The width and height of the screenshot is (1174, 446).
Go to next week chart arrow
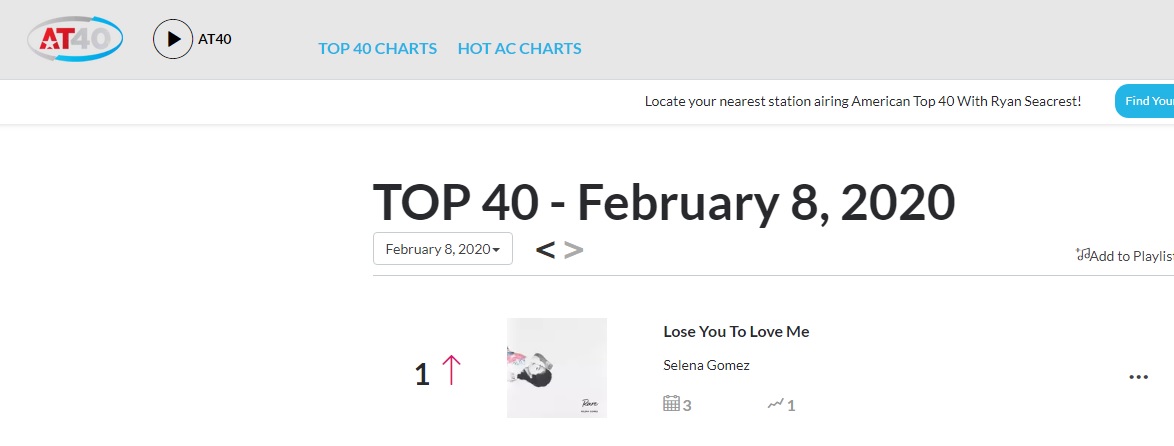[573, 249]
